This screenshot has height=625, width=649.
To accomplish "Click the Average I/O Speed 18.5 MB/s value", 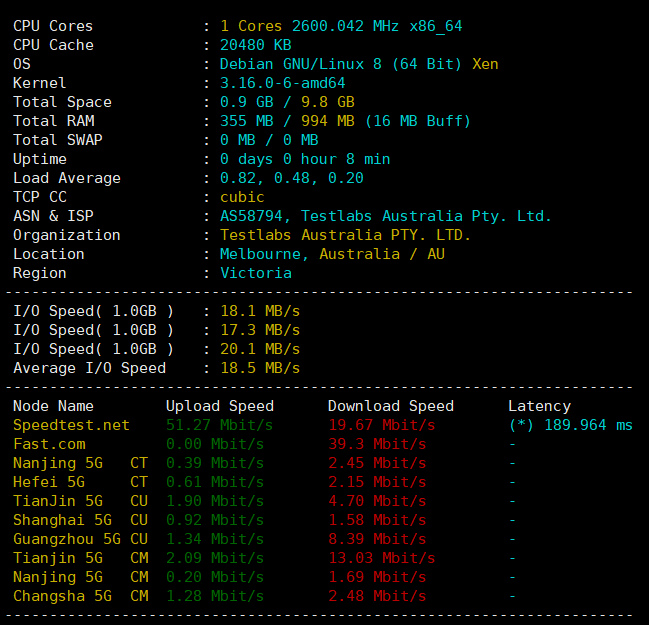I will (x=259, y=368).
